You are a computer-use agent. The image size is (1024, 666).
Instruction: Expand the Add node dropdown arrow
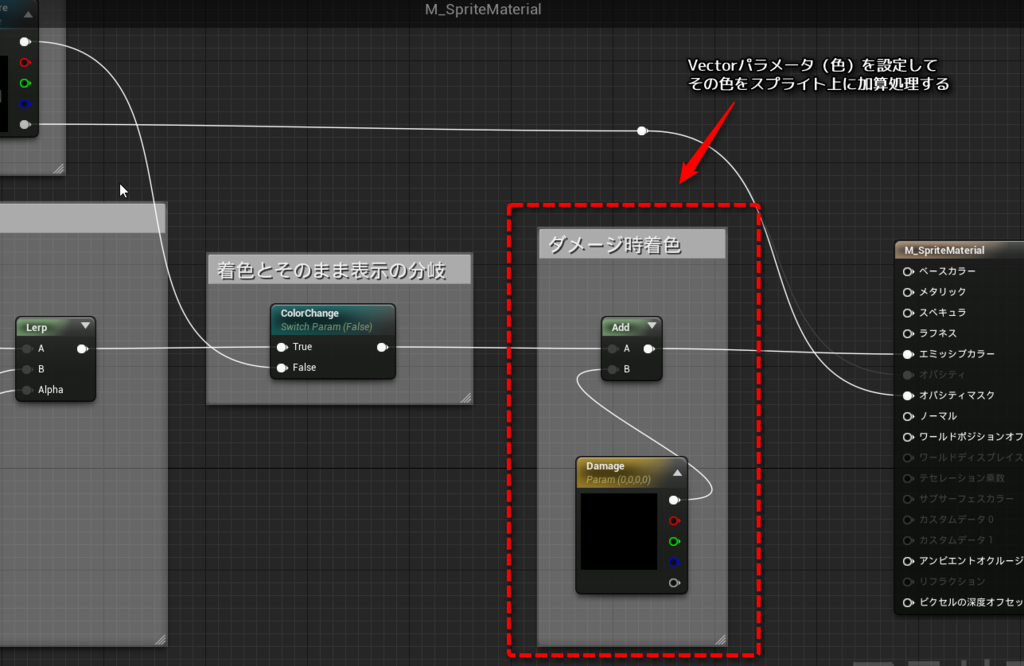(652, 325)
